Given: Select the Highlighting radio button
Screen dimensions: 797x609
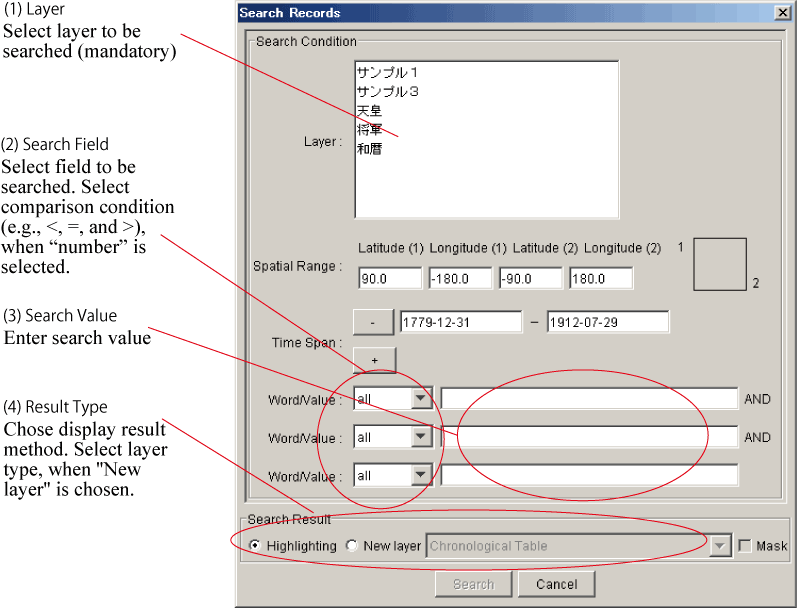Looking at the screenshot, I should point(255,545).
